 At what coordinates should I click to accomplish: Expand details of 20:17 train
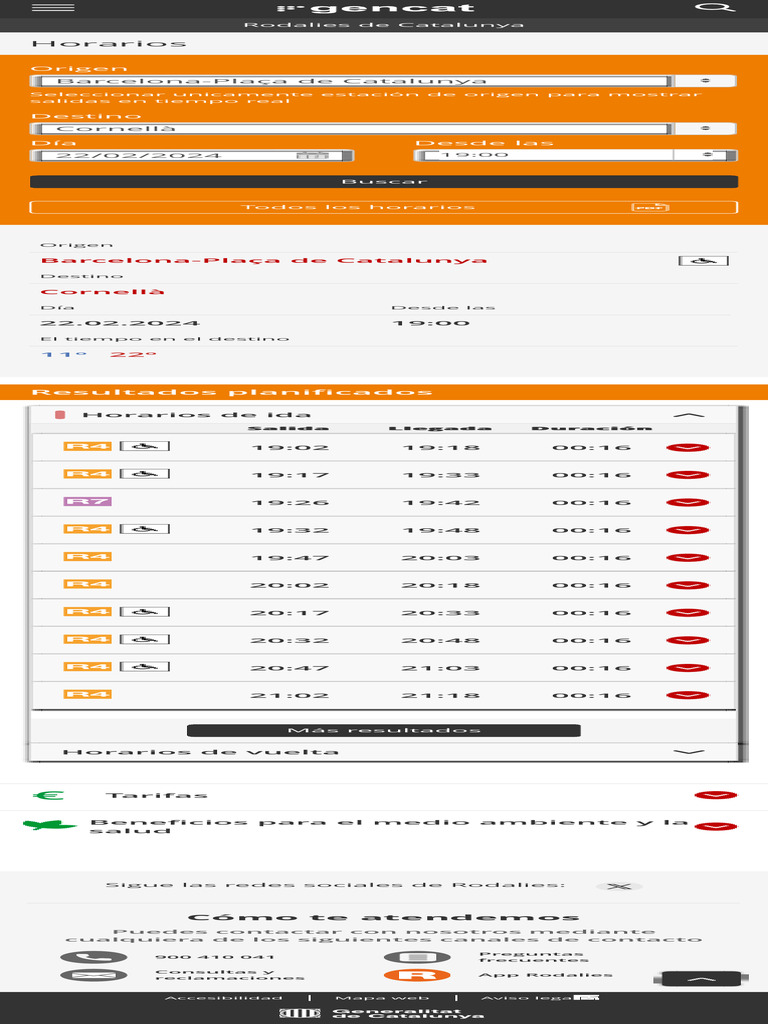click(688, 613)
